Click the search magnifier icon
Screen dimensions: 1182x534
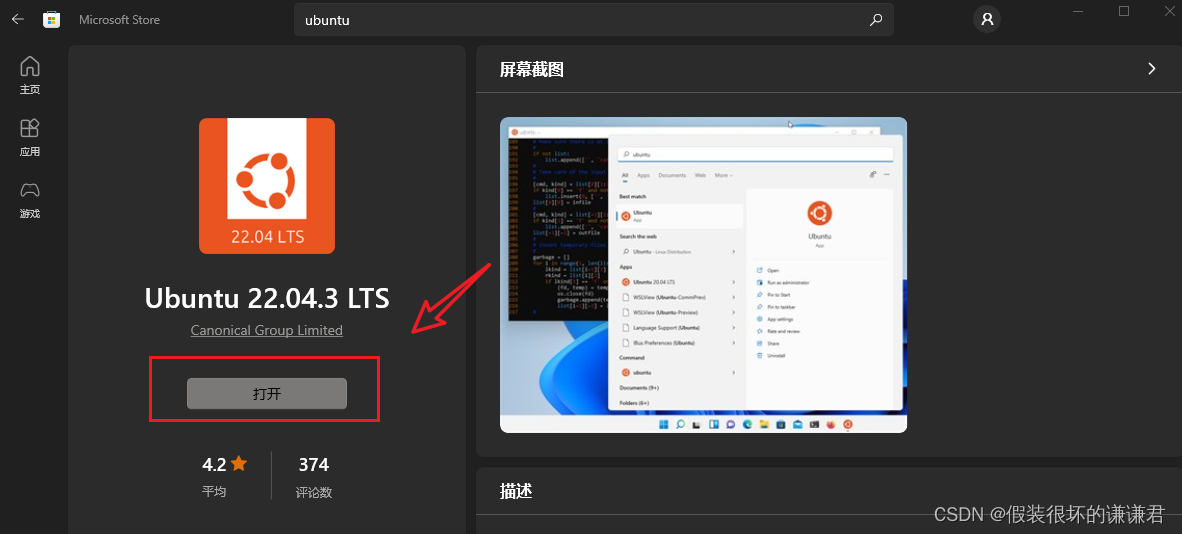tap(875, 20)
